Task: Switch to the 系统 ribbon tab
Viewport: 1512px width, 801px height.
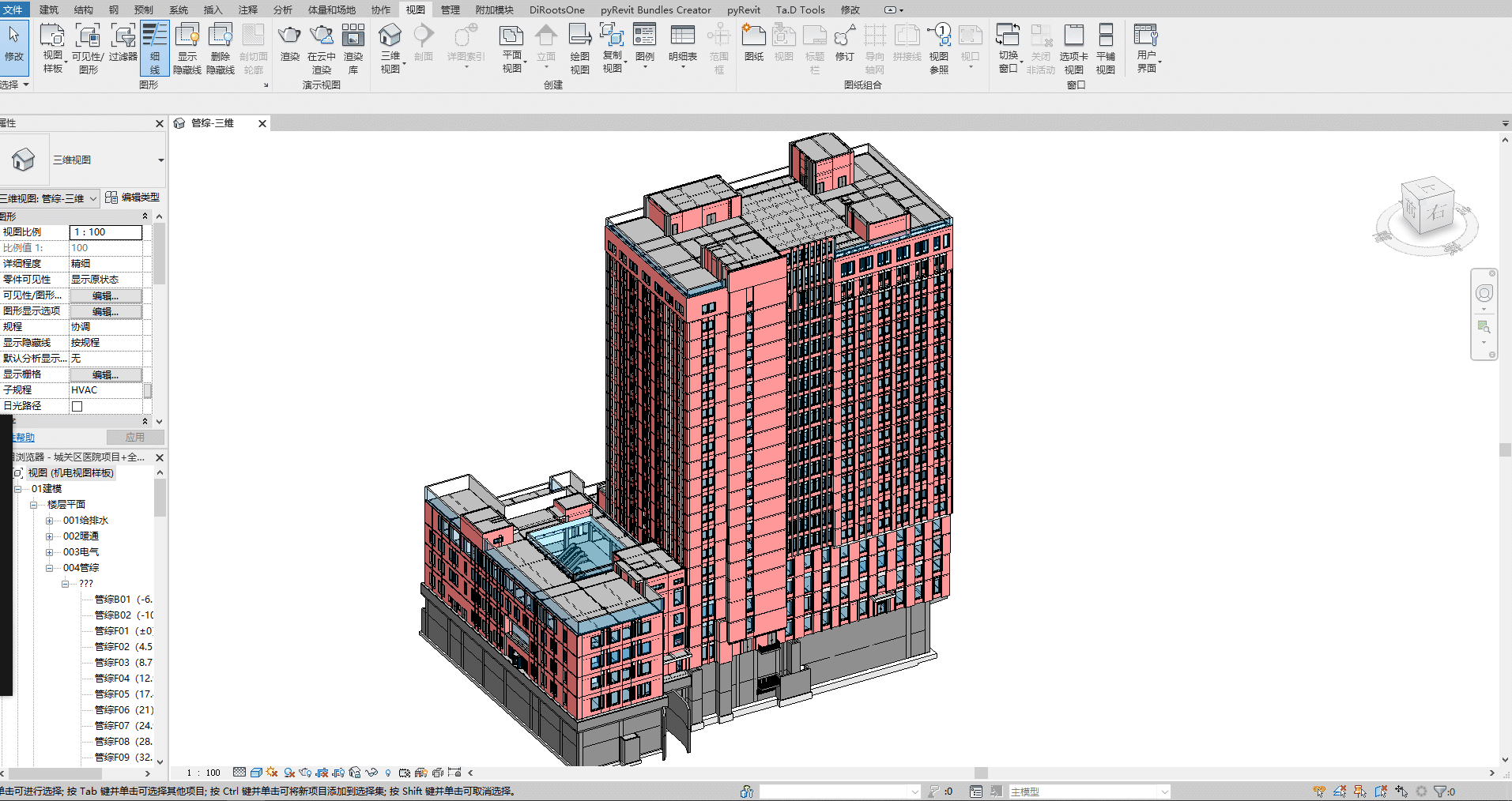Action: 179,9
